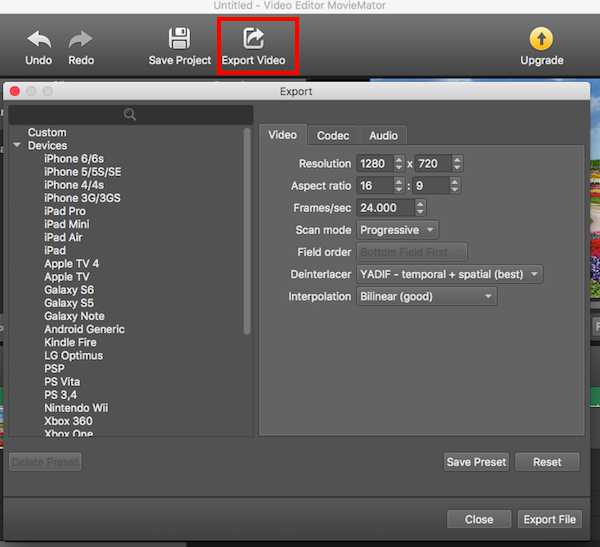The image size is (600, 547).
Task: Click the Reset button
Action: 547,462
